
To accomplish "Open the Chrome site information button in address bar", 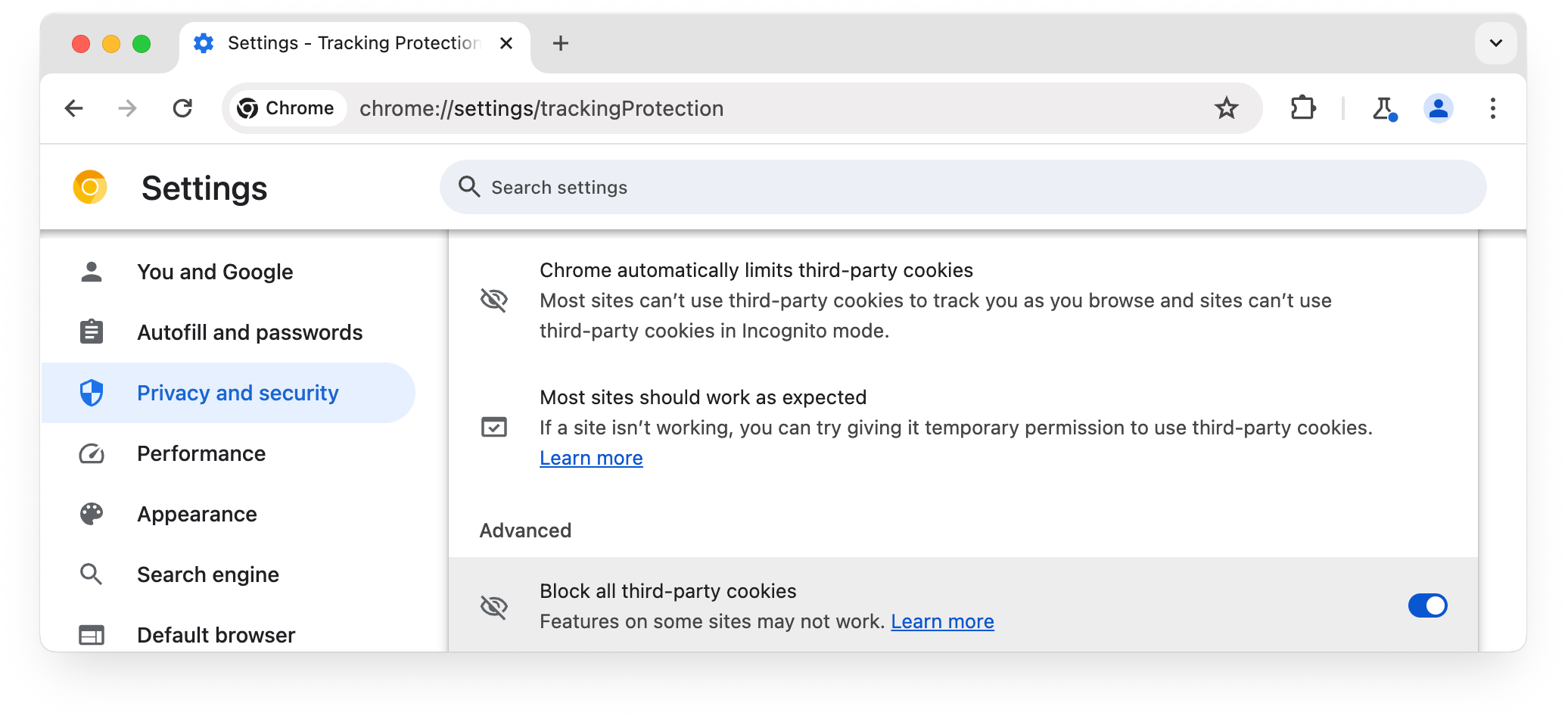I will [x=287, y=107].
